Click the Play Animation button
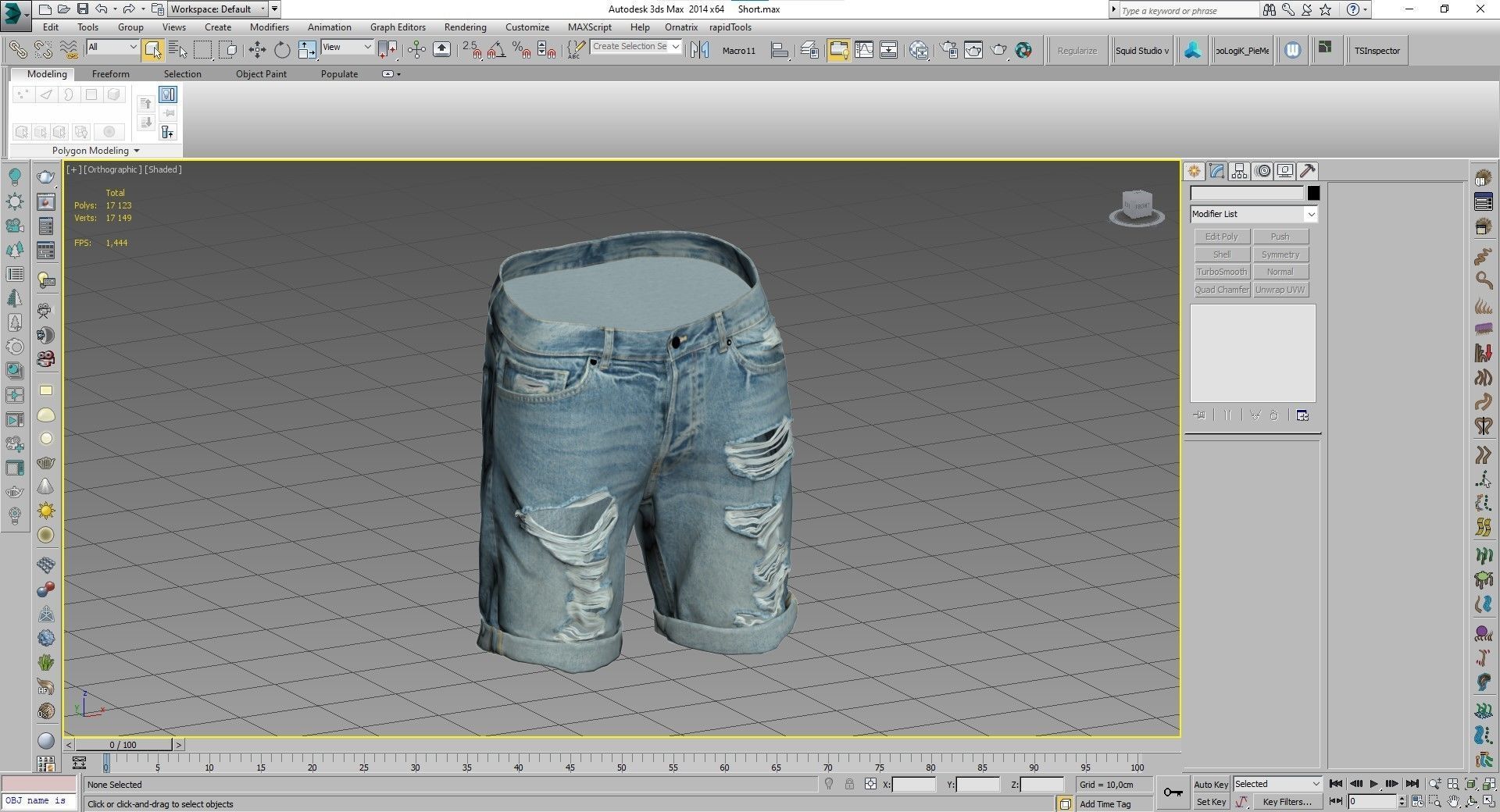 point(1374,784)
